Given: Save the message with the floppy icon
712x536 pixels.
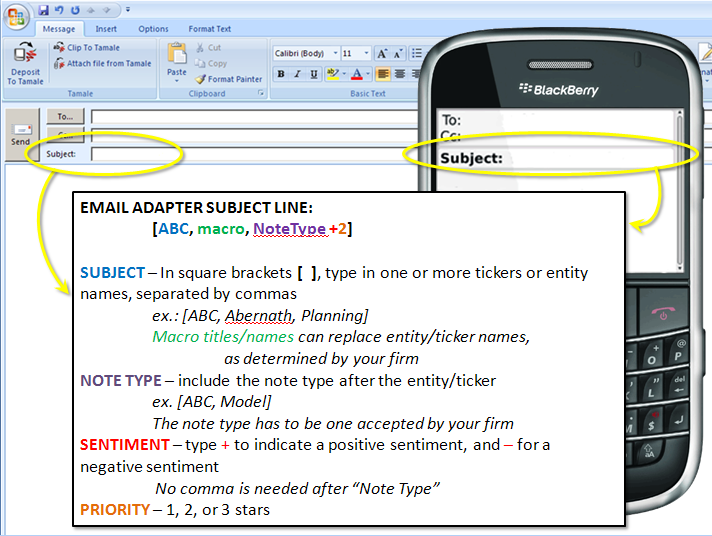Looking at the screenshot, I should [44, 10].
